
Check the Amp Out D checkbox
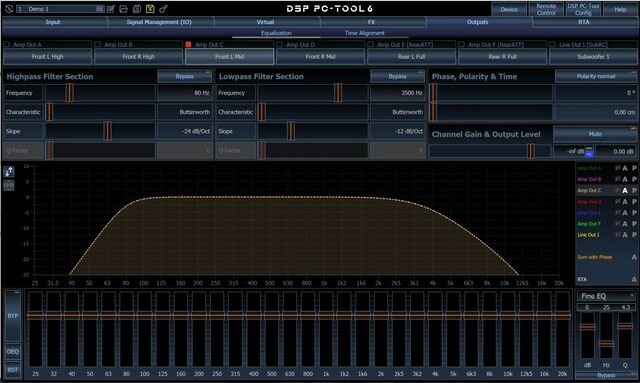(280, 44)
